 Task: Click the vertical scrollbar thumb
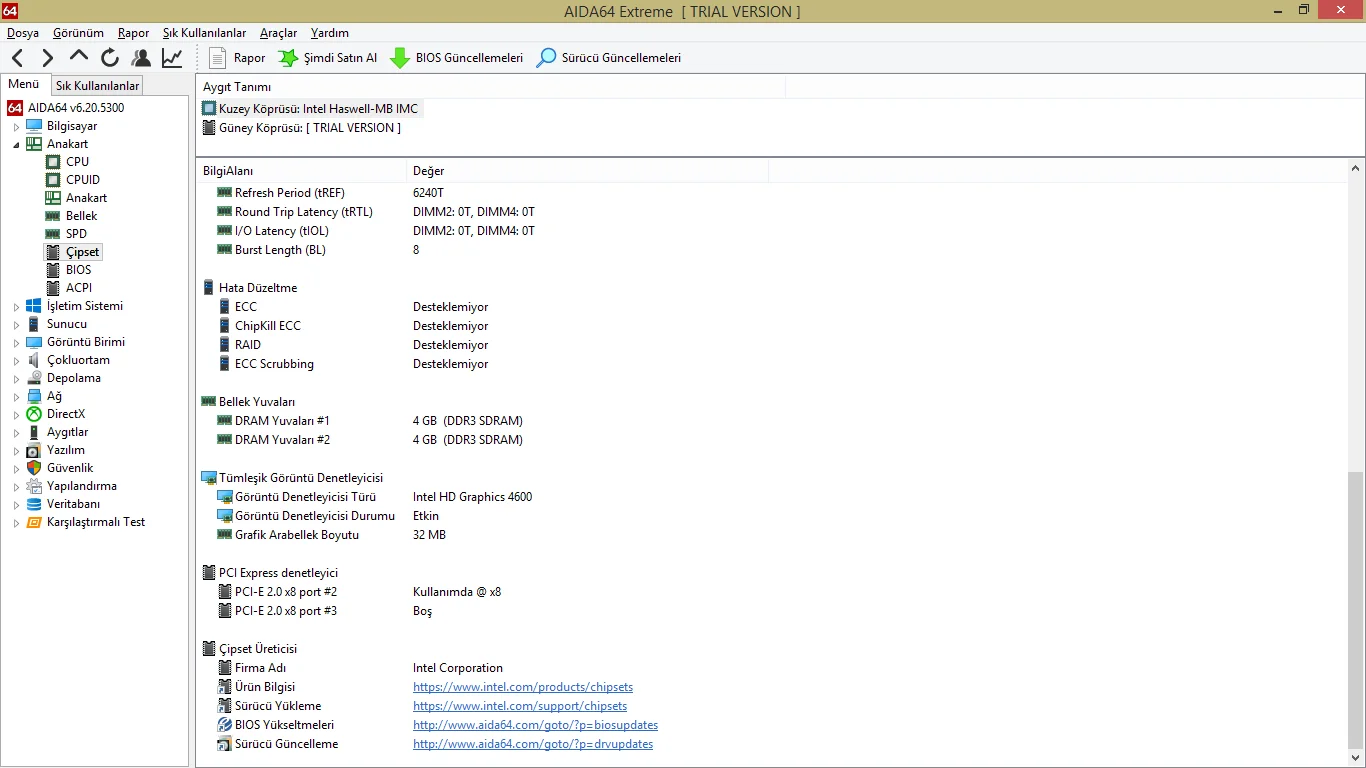point(1355,609)
